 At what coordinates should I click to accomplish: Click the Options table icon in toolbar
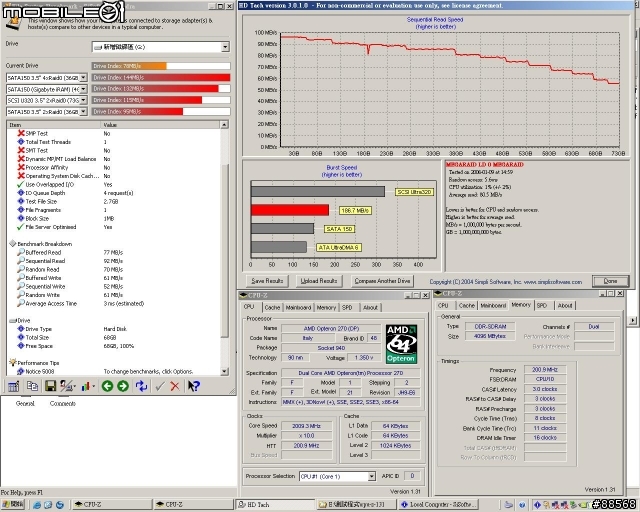coord(13,386)
